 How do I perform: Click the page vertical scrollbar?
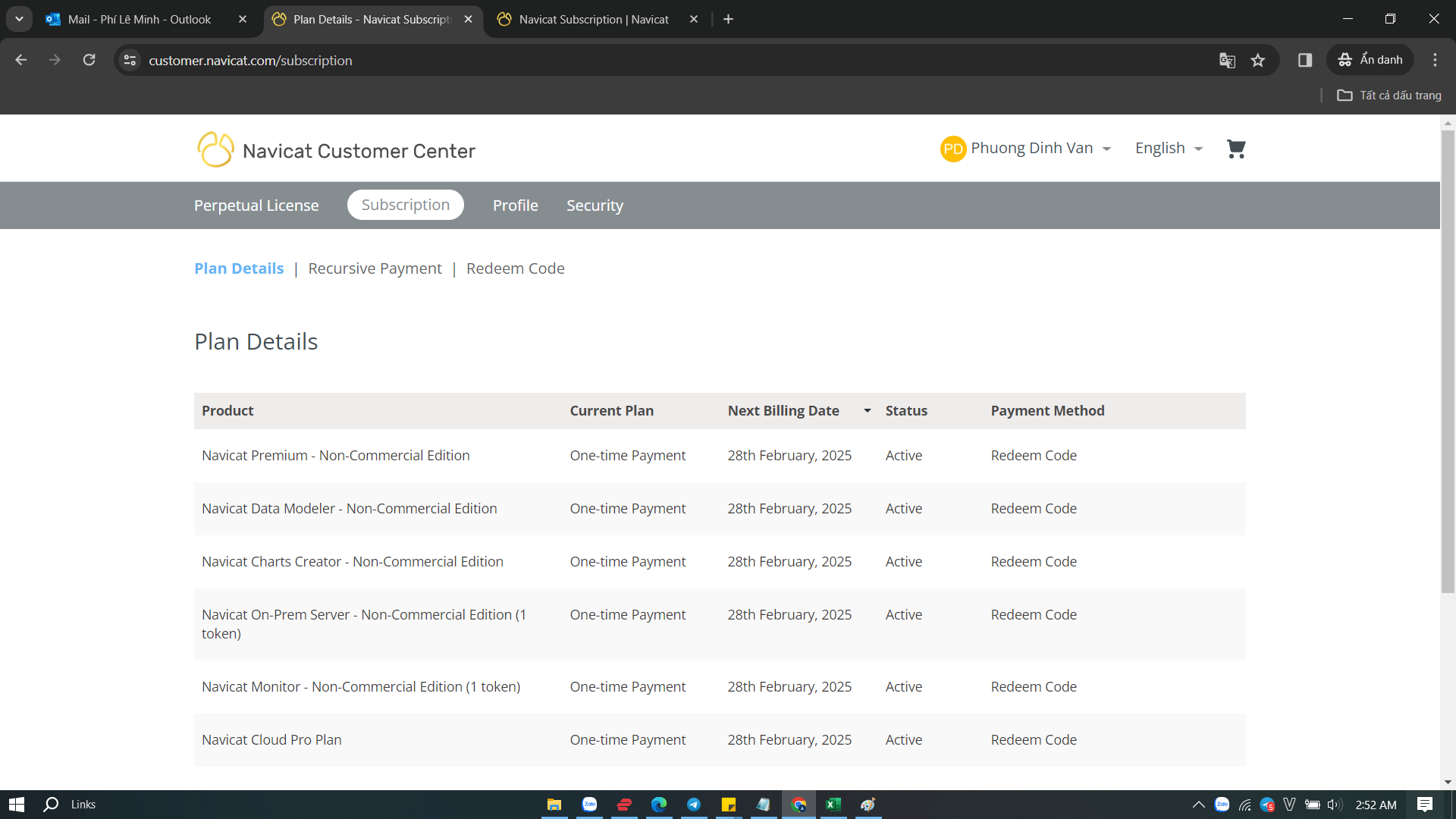(1448, 360)
